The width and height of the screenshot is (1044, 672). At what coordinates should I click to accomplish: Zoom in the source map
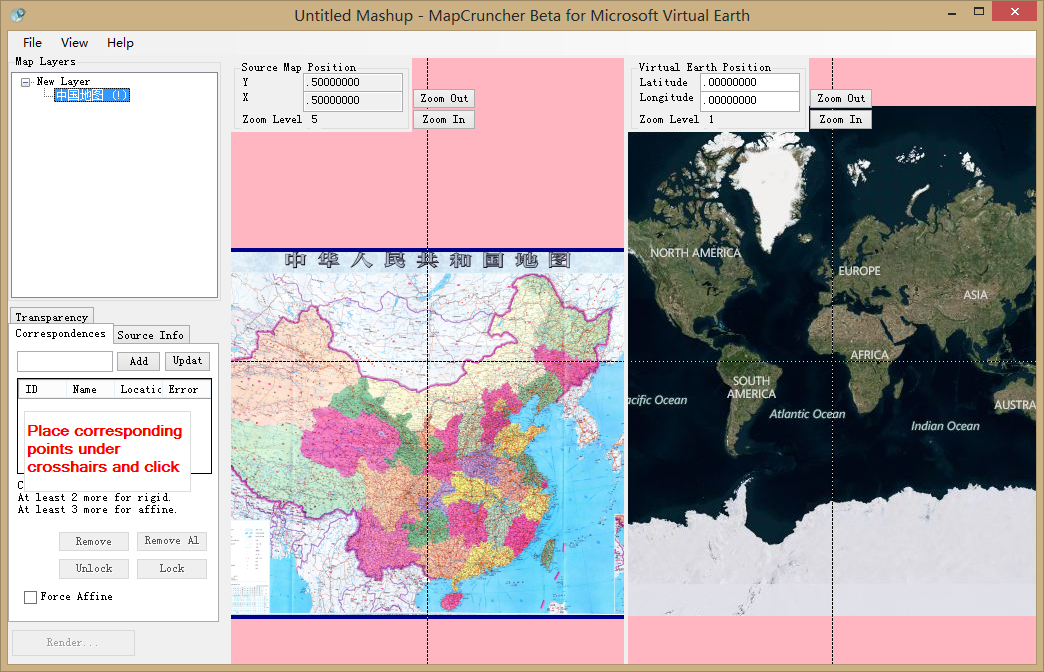click(443, 120)
